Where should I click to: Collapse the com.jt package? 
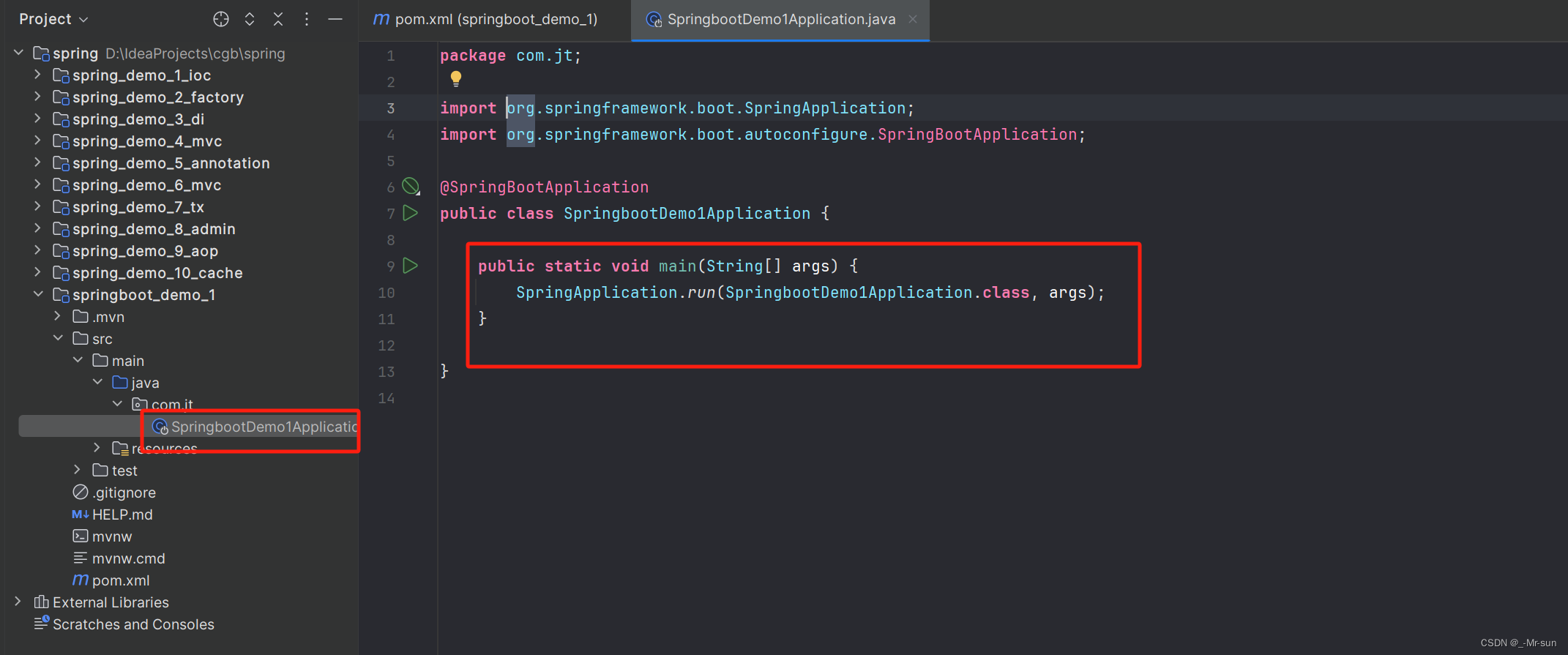coord(117,404)
